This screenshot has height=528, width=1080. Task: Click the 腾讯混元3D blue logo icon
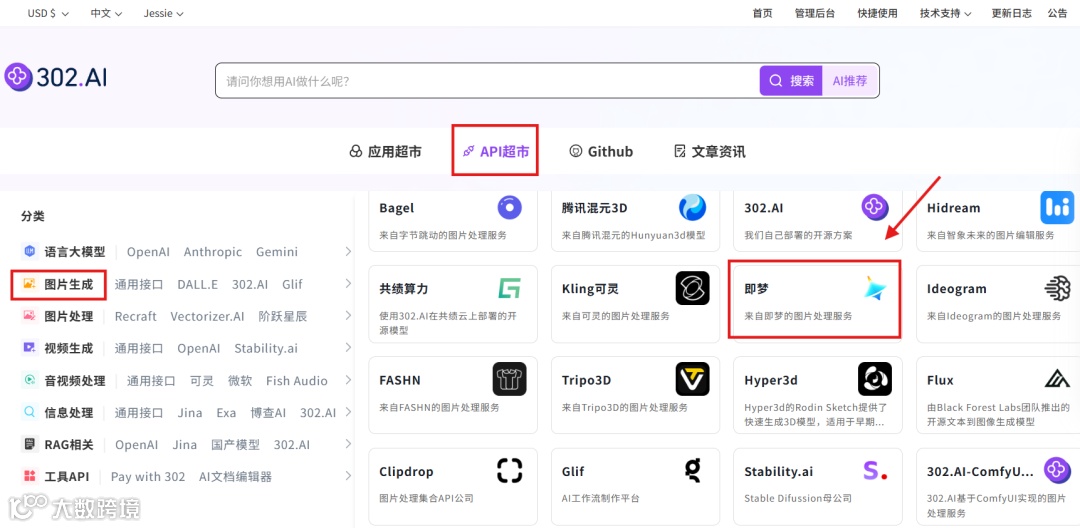click(692, 207)
